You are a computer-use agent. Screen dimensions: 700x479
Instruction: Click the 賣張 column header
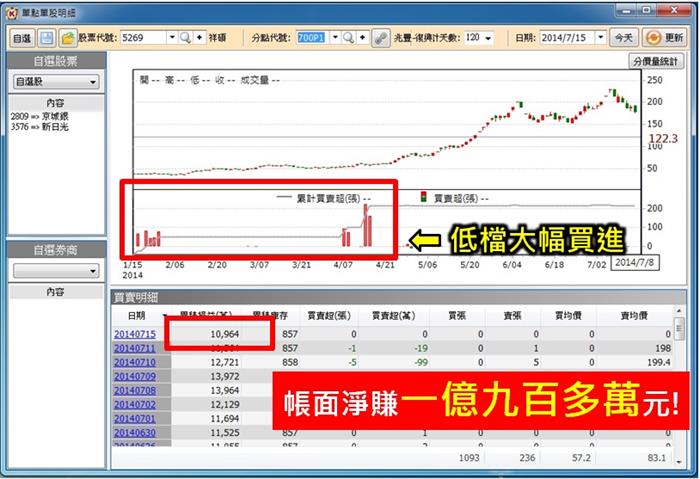tap(512, 316)
